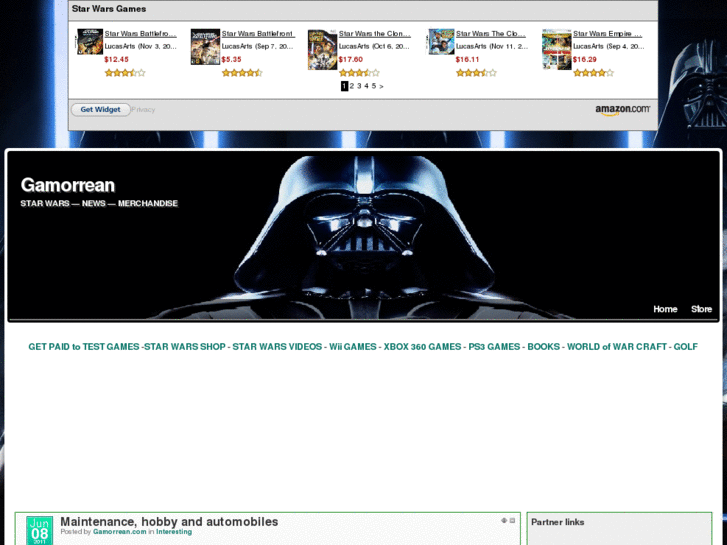Click the LucasArts Sep 4 publisher line

[x=609, y=46]
